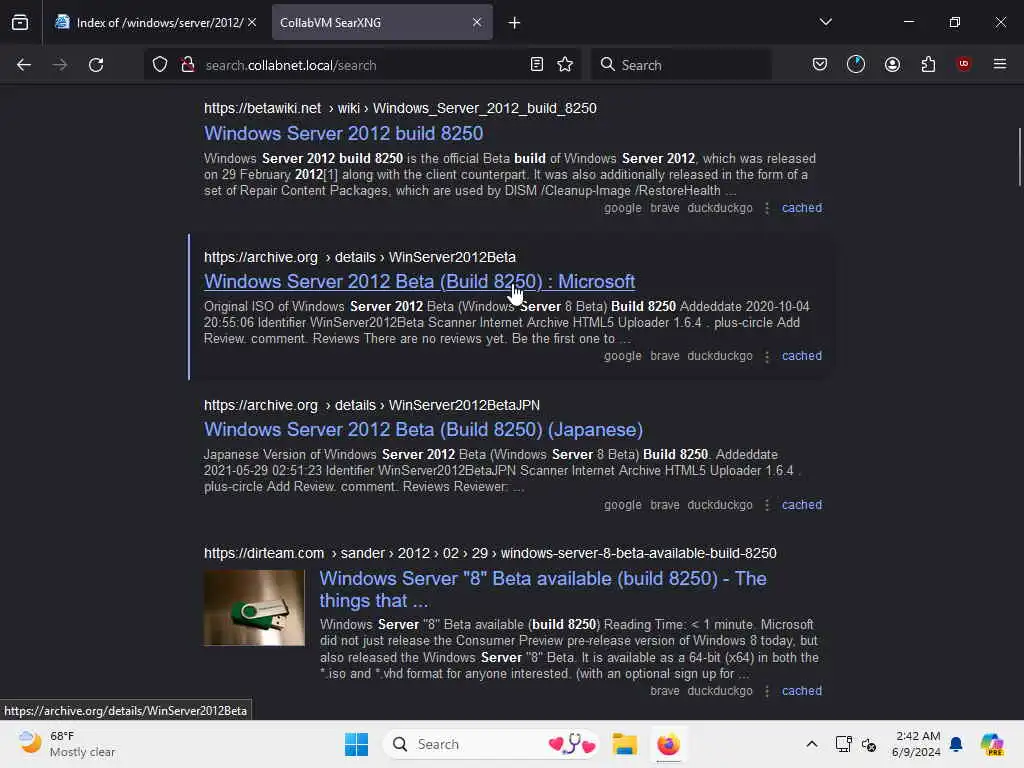Launch Copilot preview from the taskbar
The height and width of the screenshot is (768, 1024).
click(992, 744)
